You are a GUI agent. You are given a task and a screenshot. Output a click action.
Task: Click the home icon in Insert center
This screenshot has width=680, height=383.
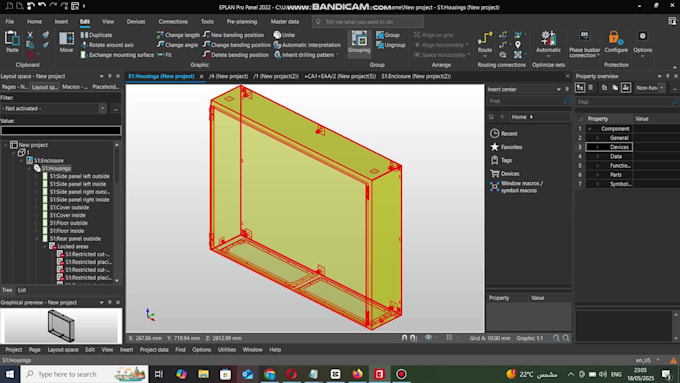tap(491, 117)
